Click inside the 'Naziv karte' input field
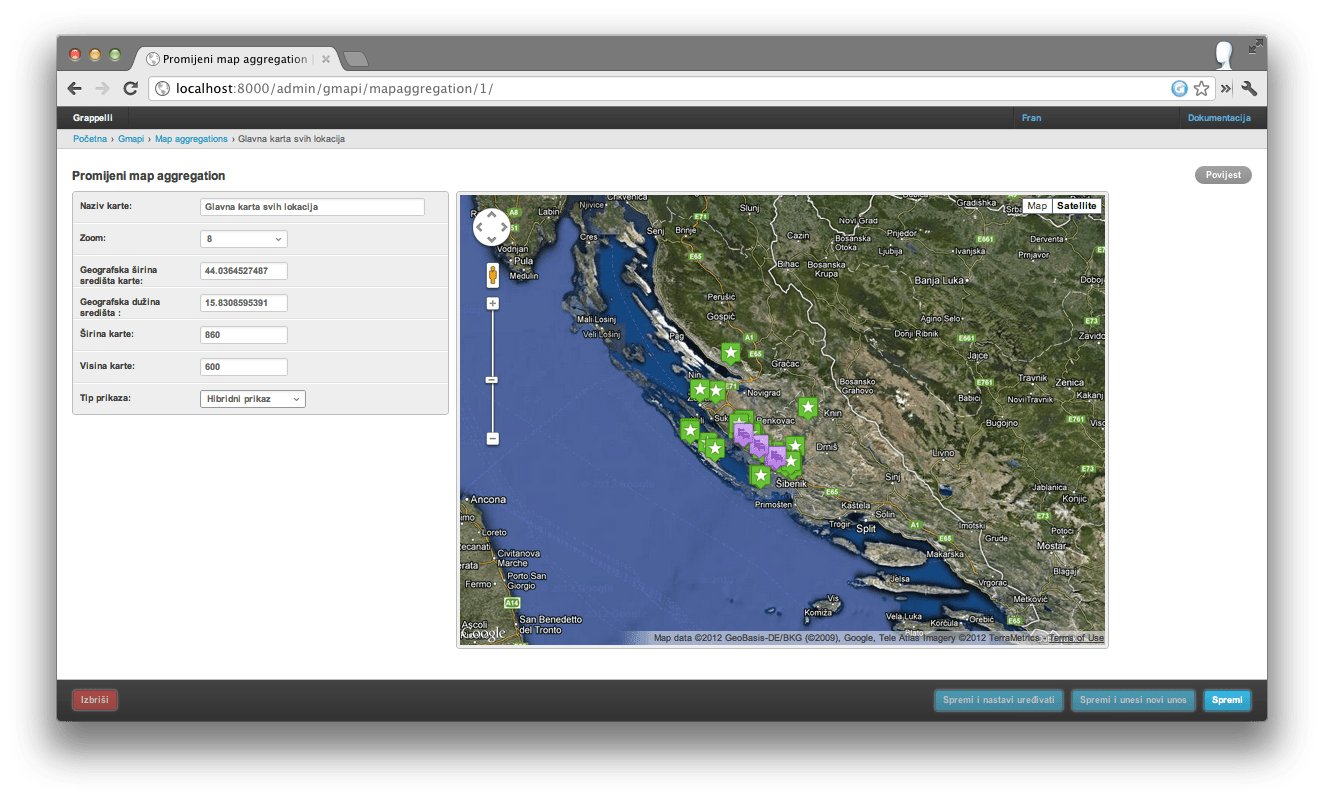 pyautogui.click(x=310, y=207)
